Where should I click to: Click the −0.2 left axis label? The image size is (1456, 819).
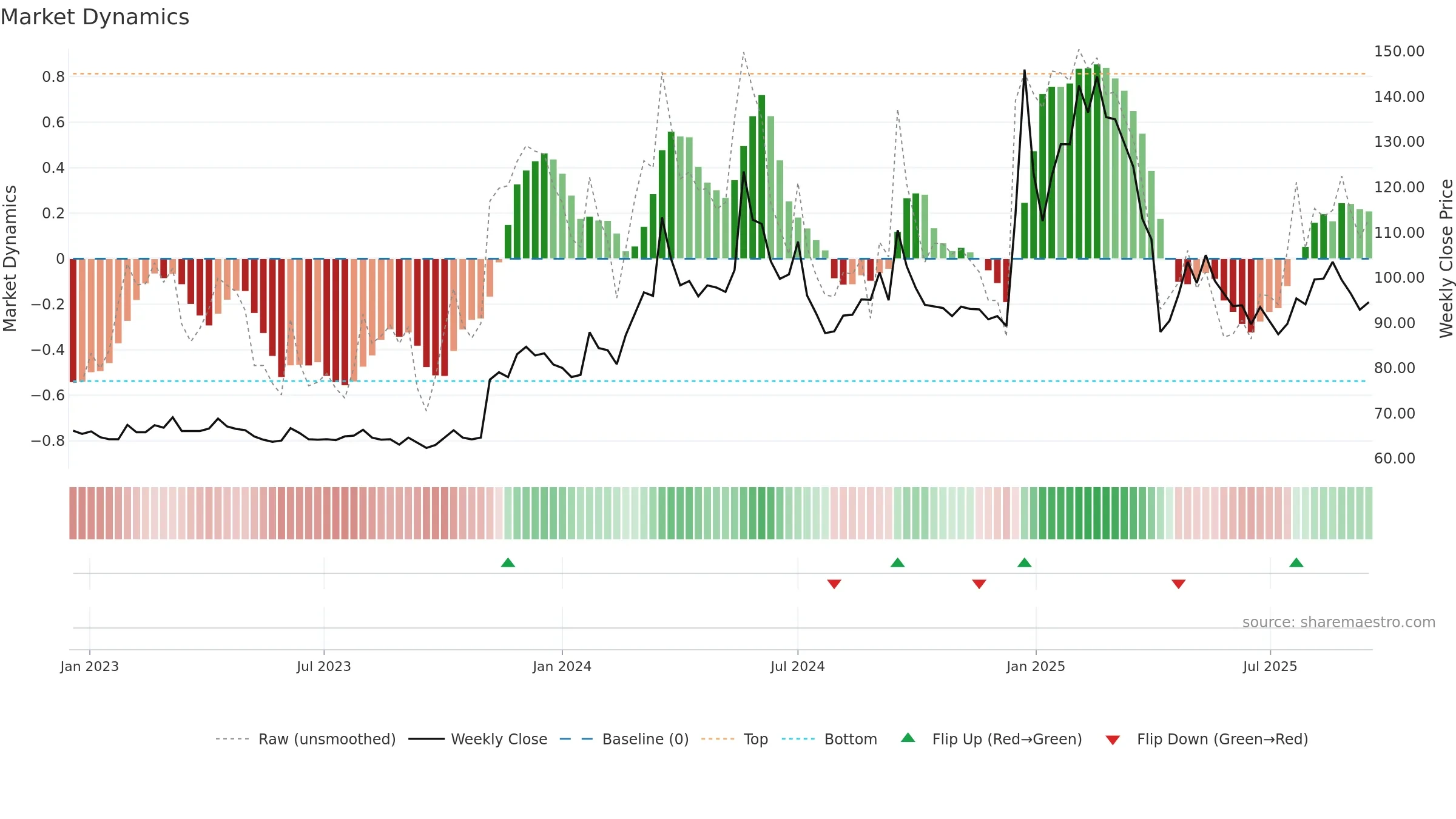48,304
